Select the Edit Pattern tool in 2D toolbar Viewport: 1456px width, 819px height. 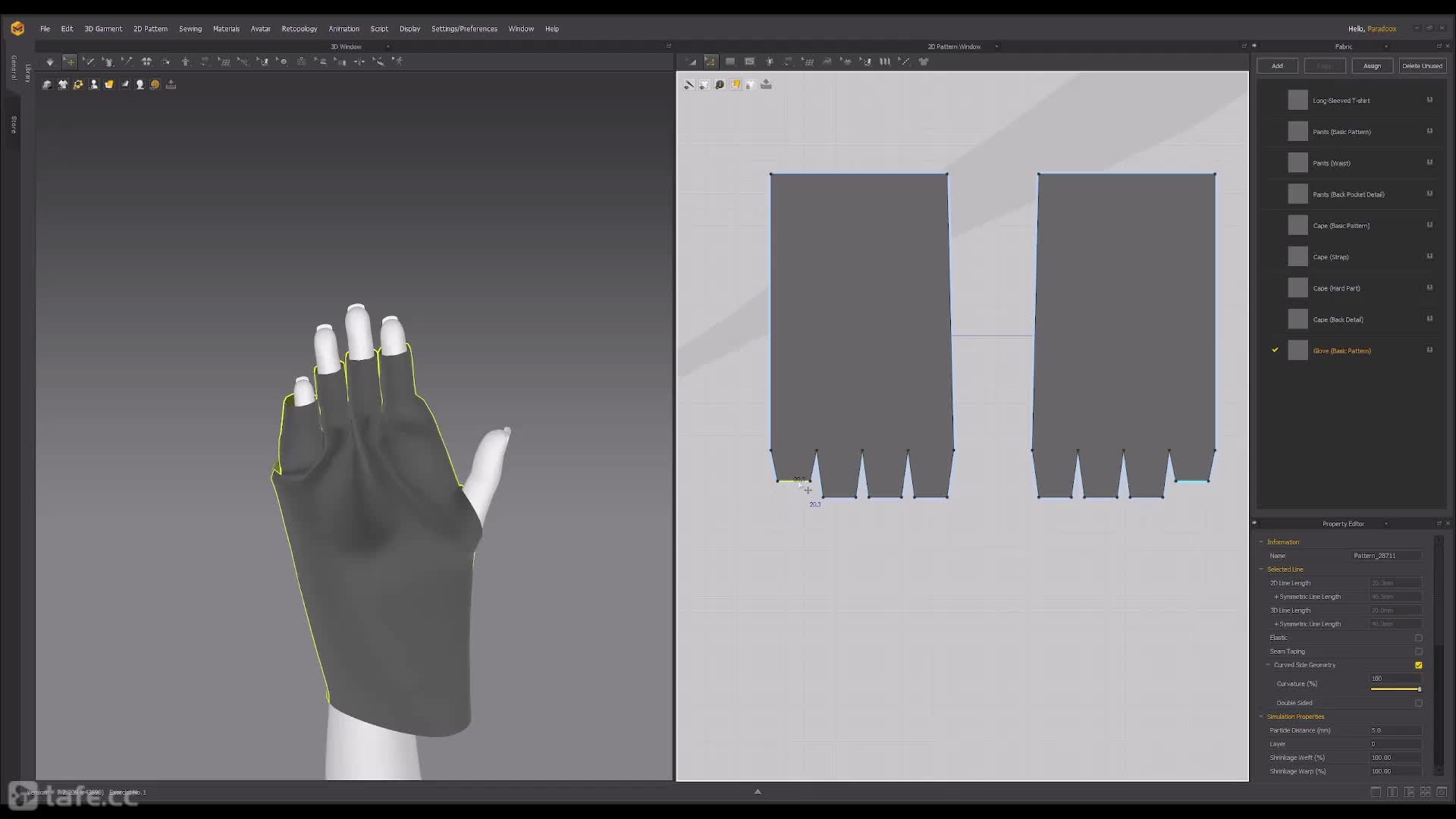coord(710,61)
